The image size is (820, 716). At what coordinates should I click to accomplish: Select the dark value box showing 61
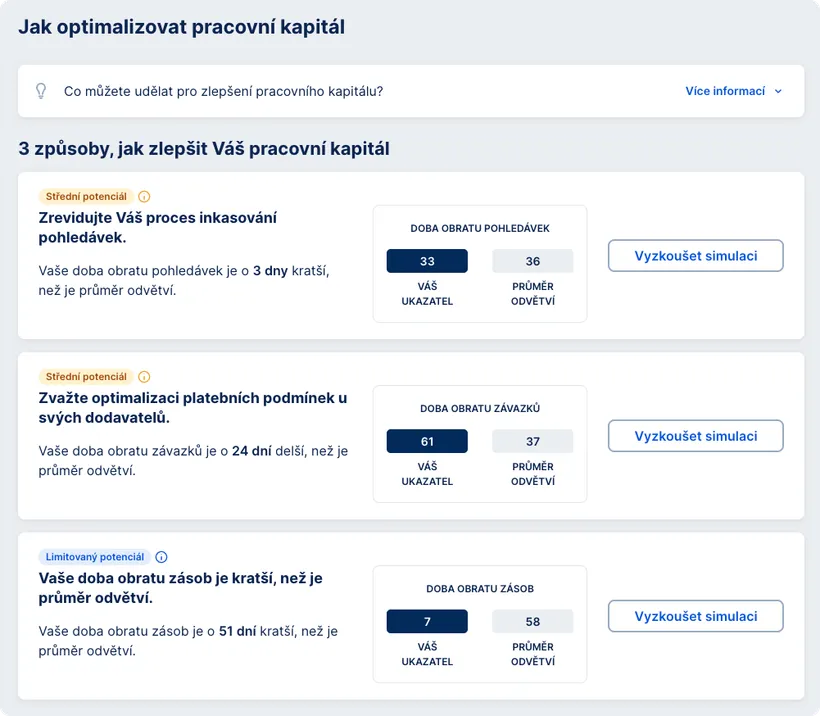tap(427, 441)
